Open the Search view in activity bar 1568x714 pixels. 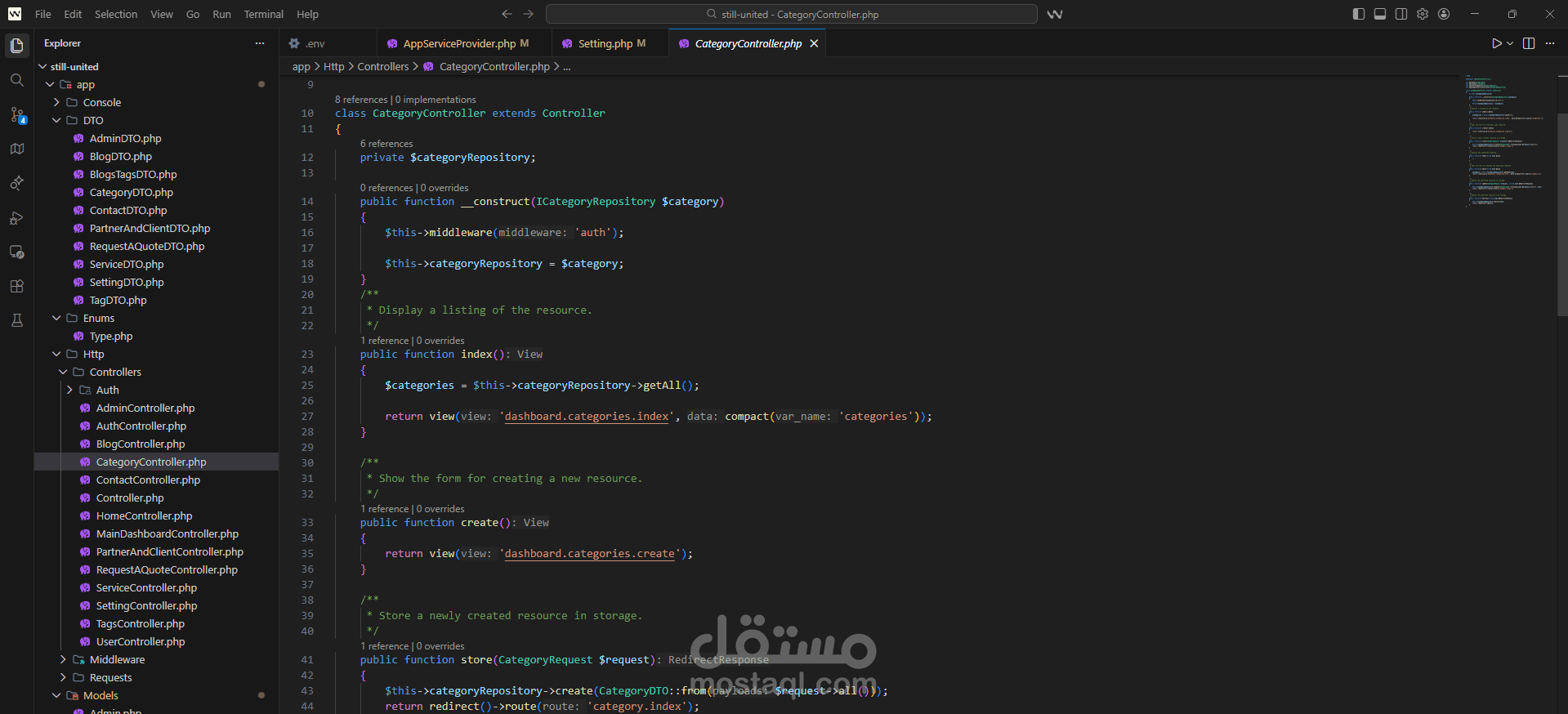tap(16, 80)
